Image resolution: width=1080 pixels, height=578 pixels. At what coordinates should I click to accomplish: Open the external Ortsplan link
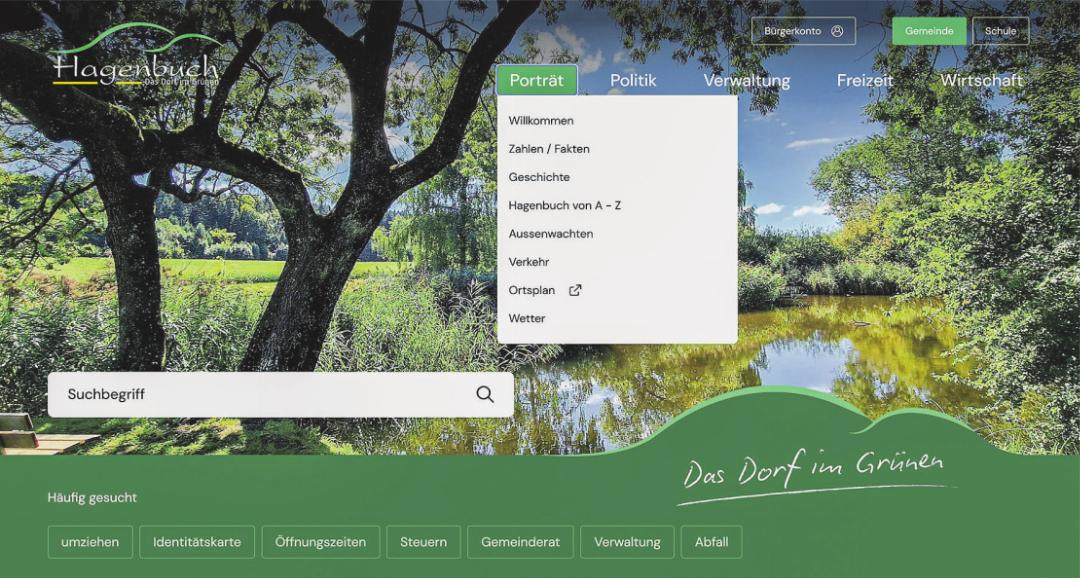click(544, 290)
